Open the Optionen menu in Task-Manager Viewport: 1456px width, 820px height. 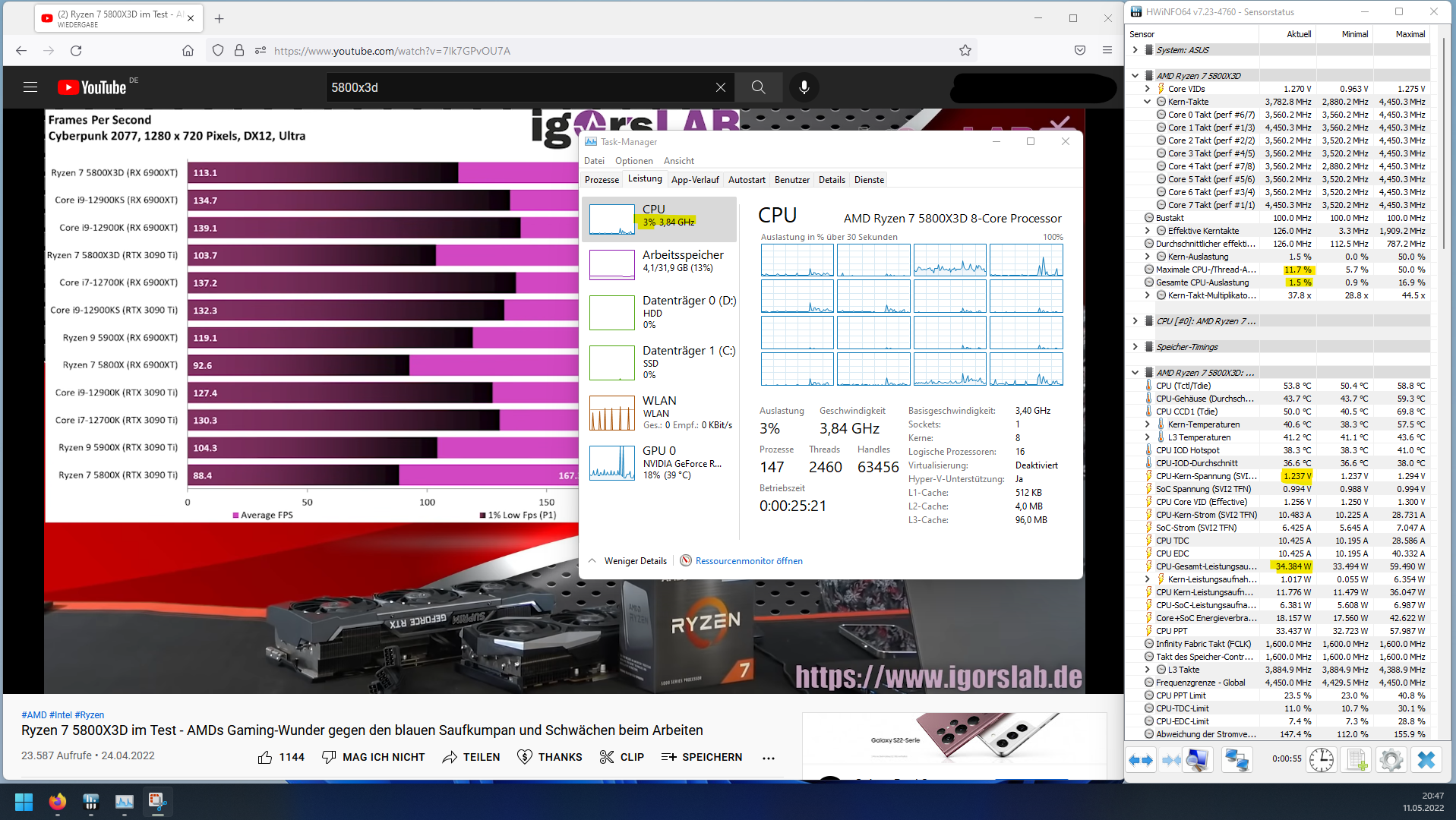(633, 161)
